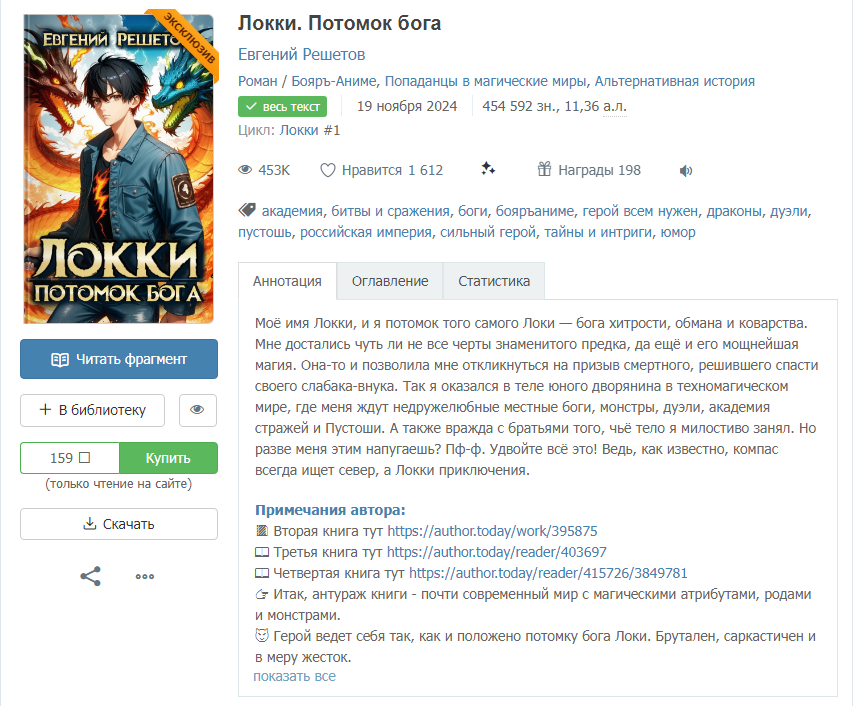Click the speaker audio icon
This screenshot has width=853, height=706.
coord(686,170)
